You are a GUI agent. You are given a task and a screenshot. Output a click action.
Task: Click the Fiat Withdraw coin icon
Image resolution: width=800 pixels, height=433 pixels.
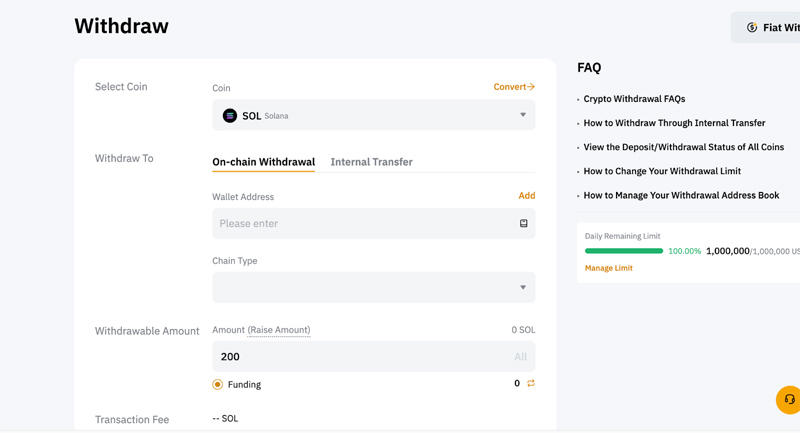point(752,28)
